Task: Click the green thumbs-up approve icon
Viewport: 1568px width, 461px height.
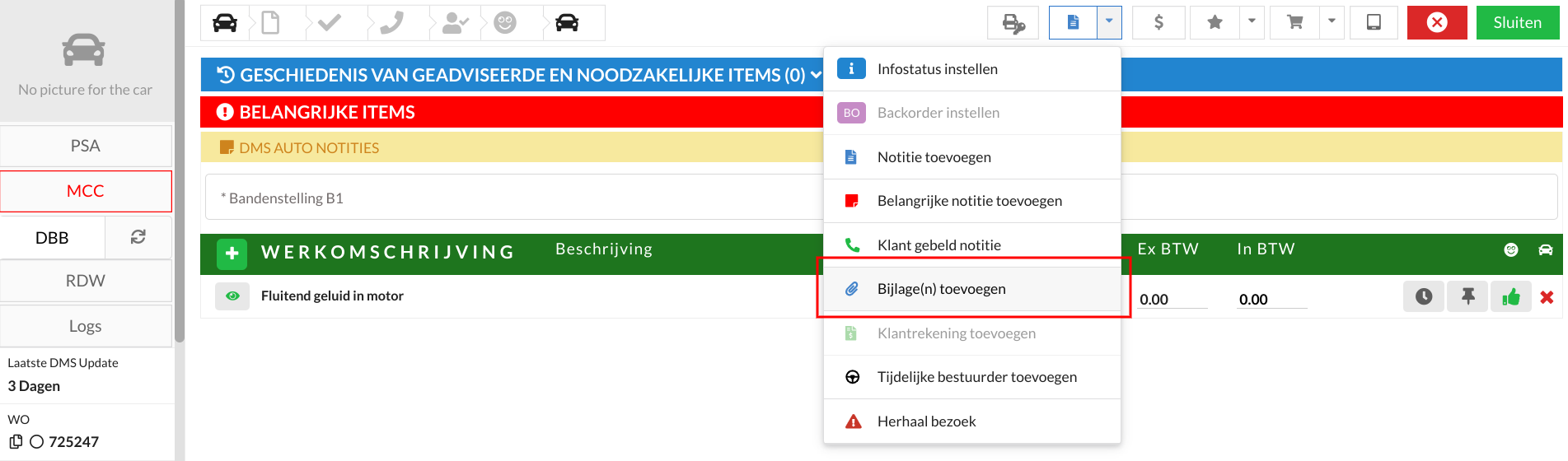Action: (1510, 297)
